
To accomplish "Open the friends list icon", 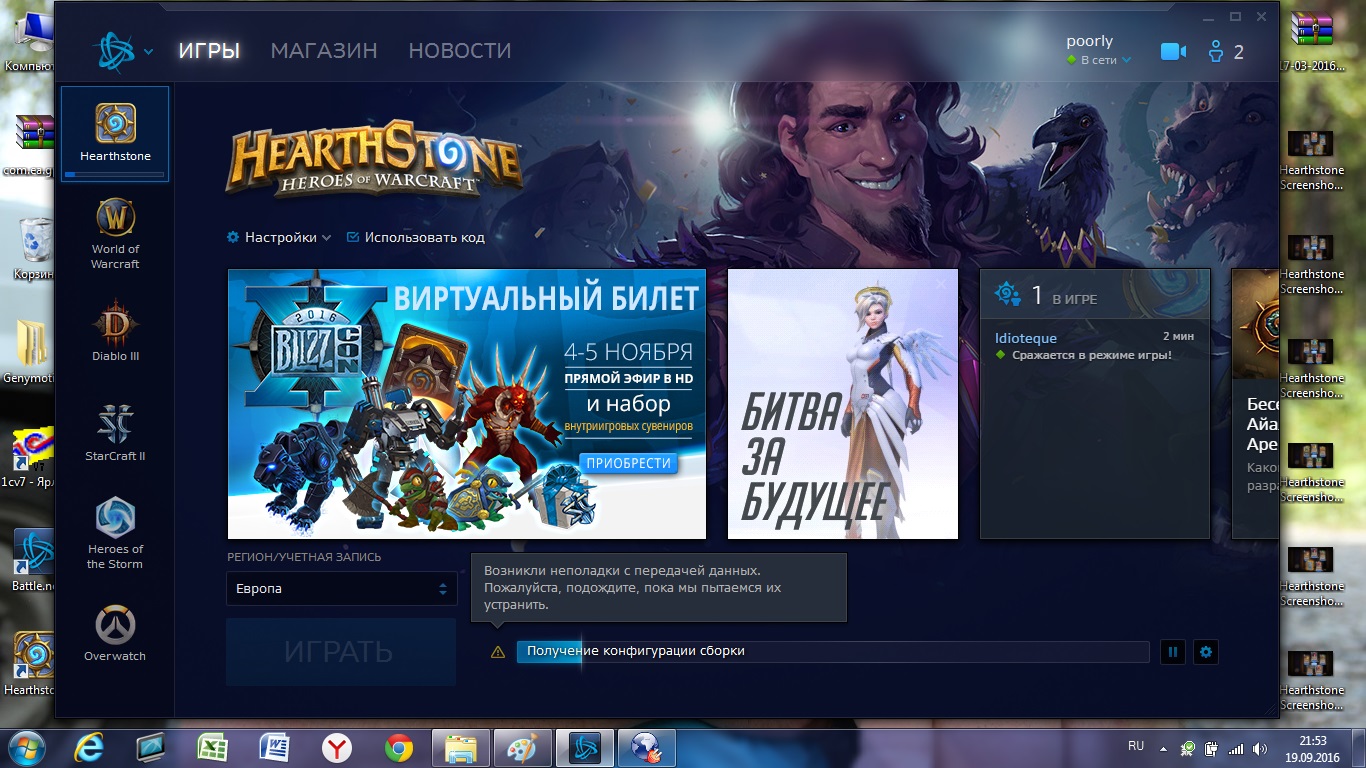I will tap(1225, 52).
